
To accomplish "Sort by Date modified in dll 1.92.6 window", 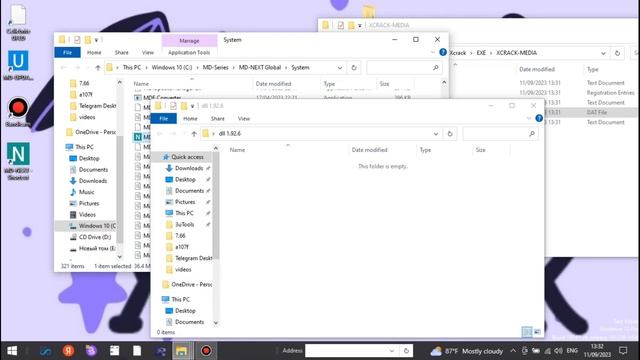I will click(x=369, y=150).
